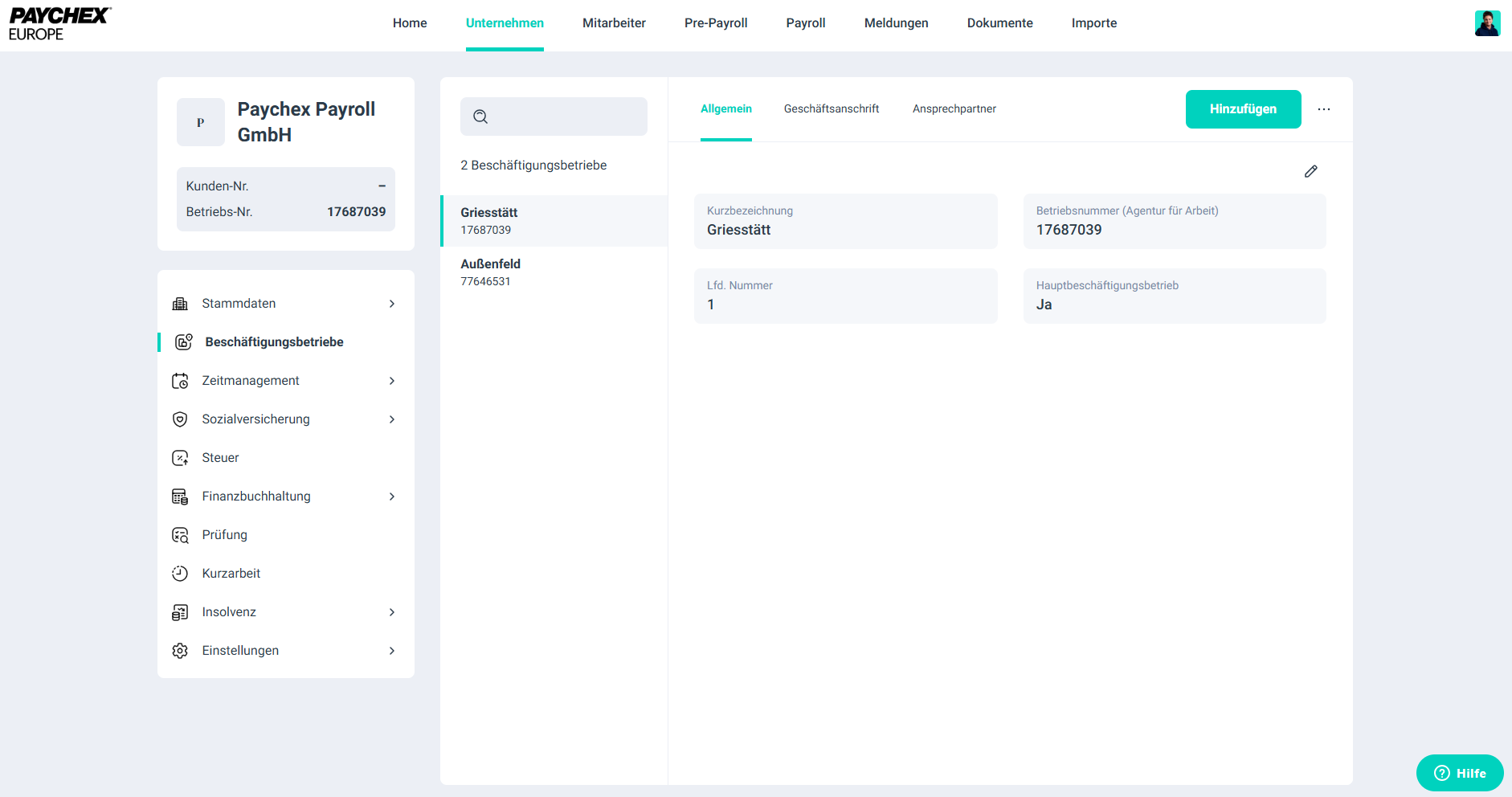The image size is (1512, 797).
Task: Expand the Einstellungen chevron
Action: [392, 651]
